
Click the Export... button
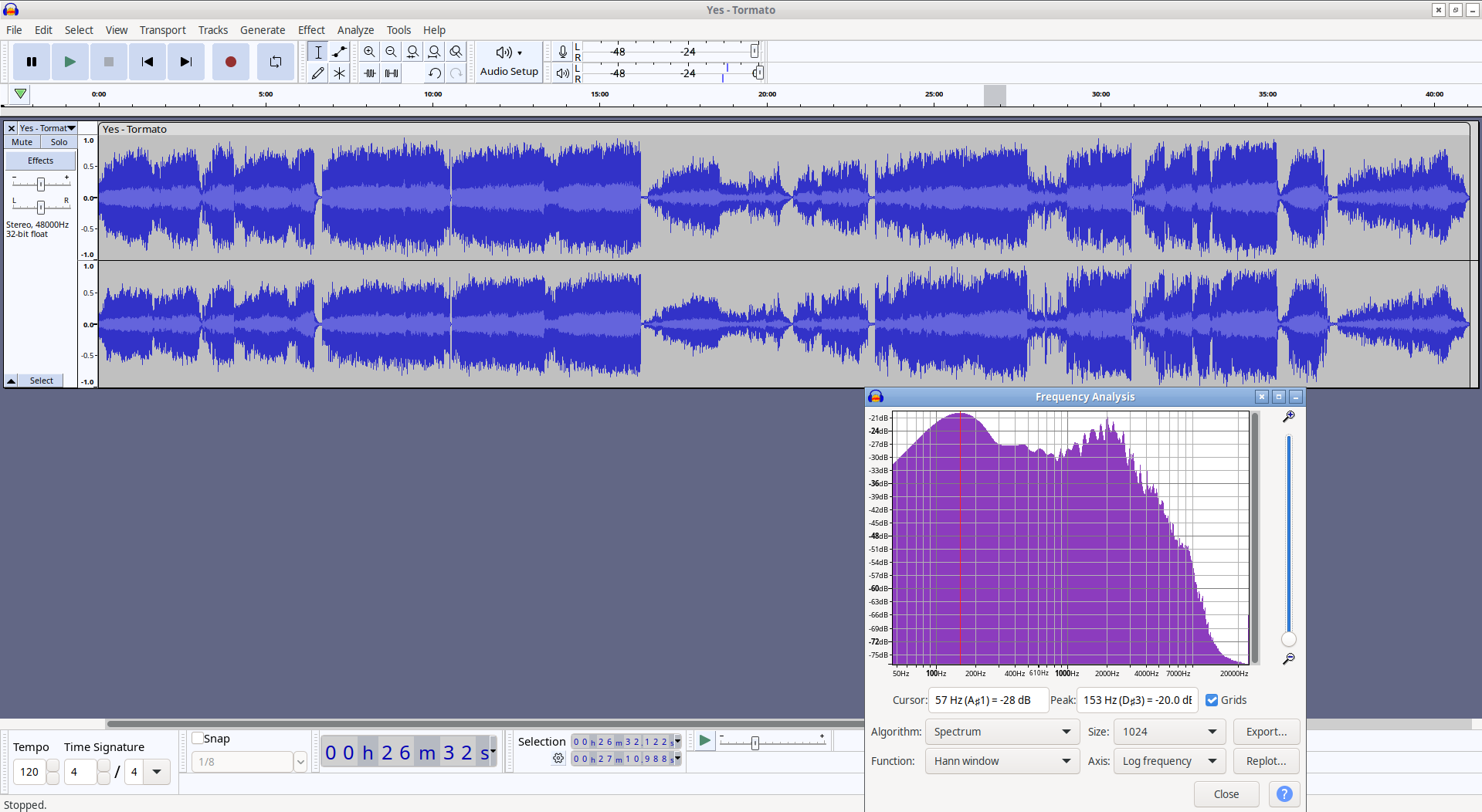(x=1267, y=732)
